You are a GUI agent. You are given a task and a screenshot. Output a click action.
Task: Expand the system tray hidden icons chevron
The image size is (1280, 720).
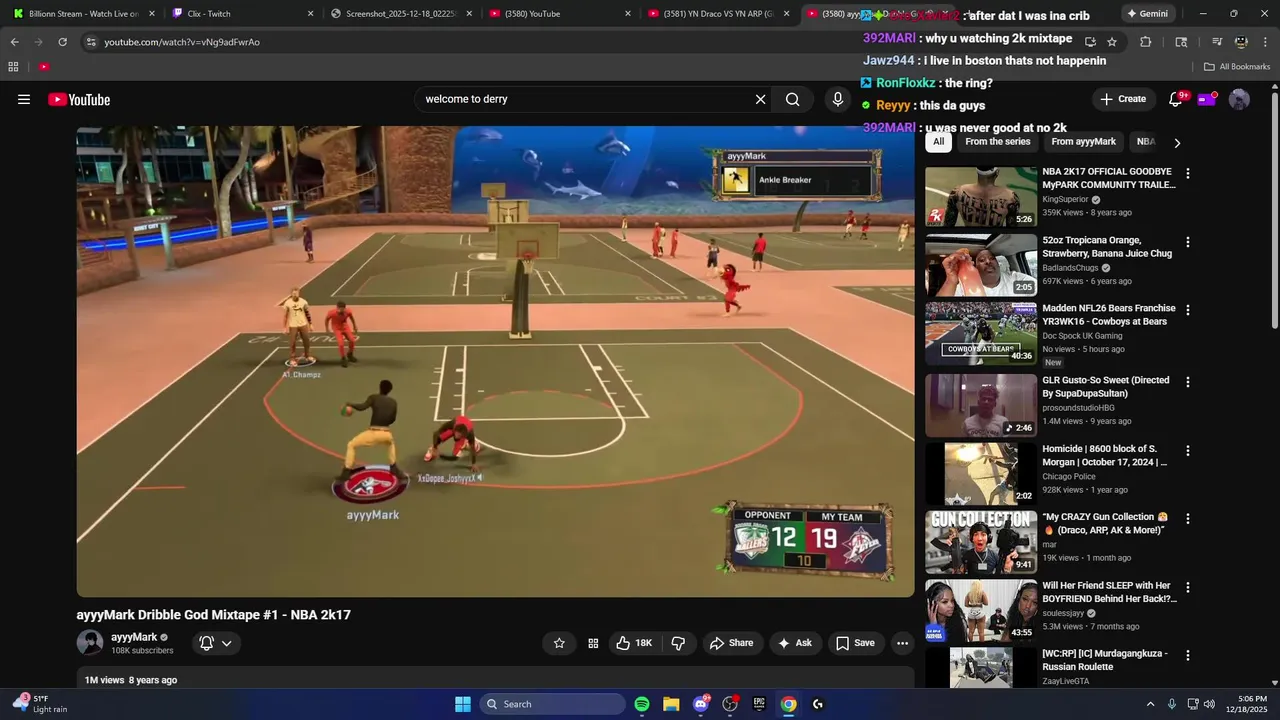coord(1150,704)
